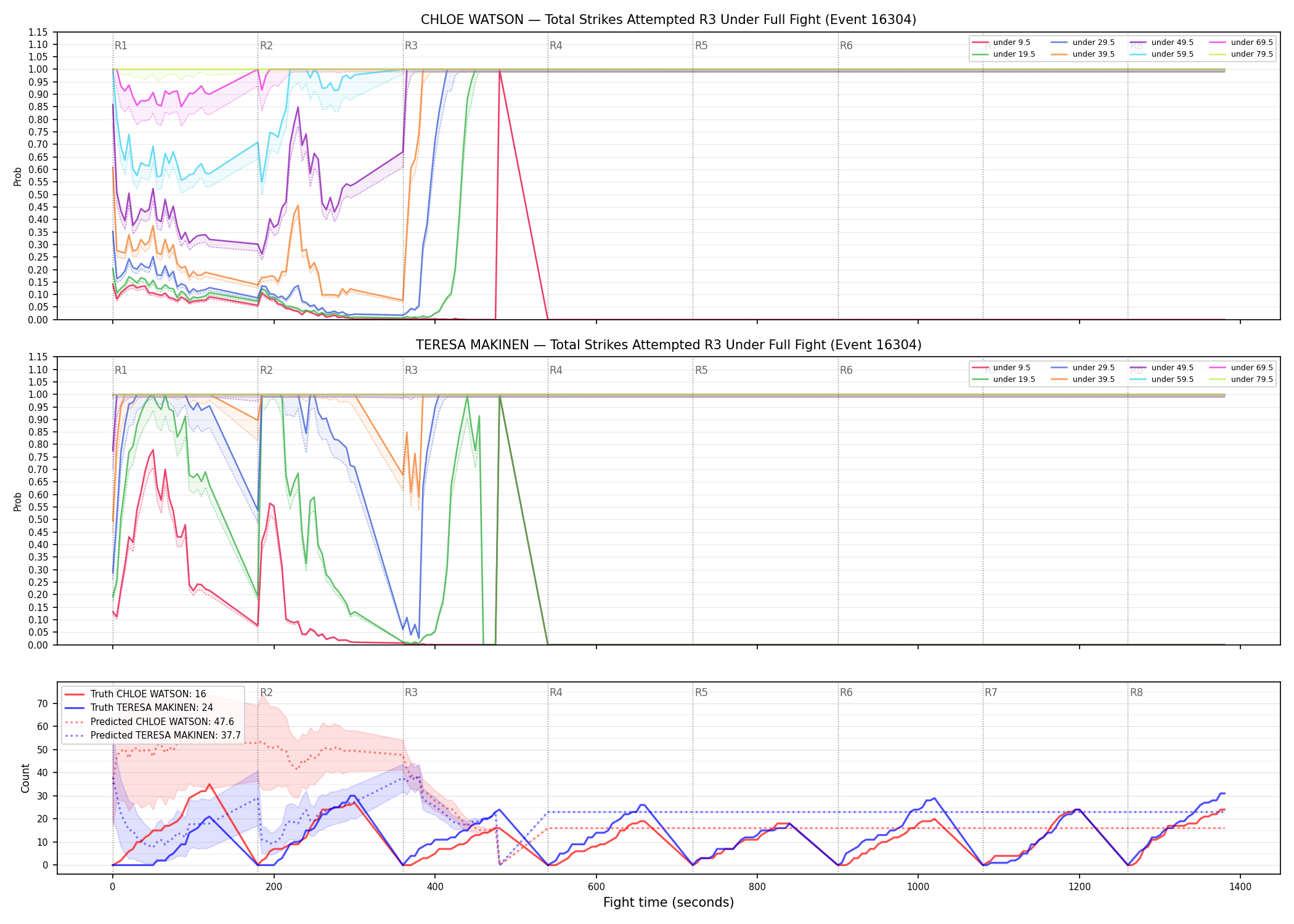Click the 'Count' y-axis label
Viewport: 1294px width, 924px height.
pyautogui.click(x=25, y=778)
